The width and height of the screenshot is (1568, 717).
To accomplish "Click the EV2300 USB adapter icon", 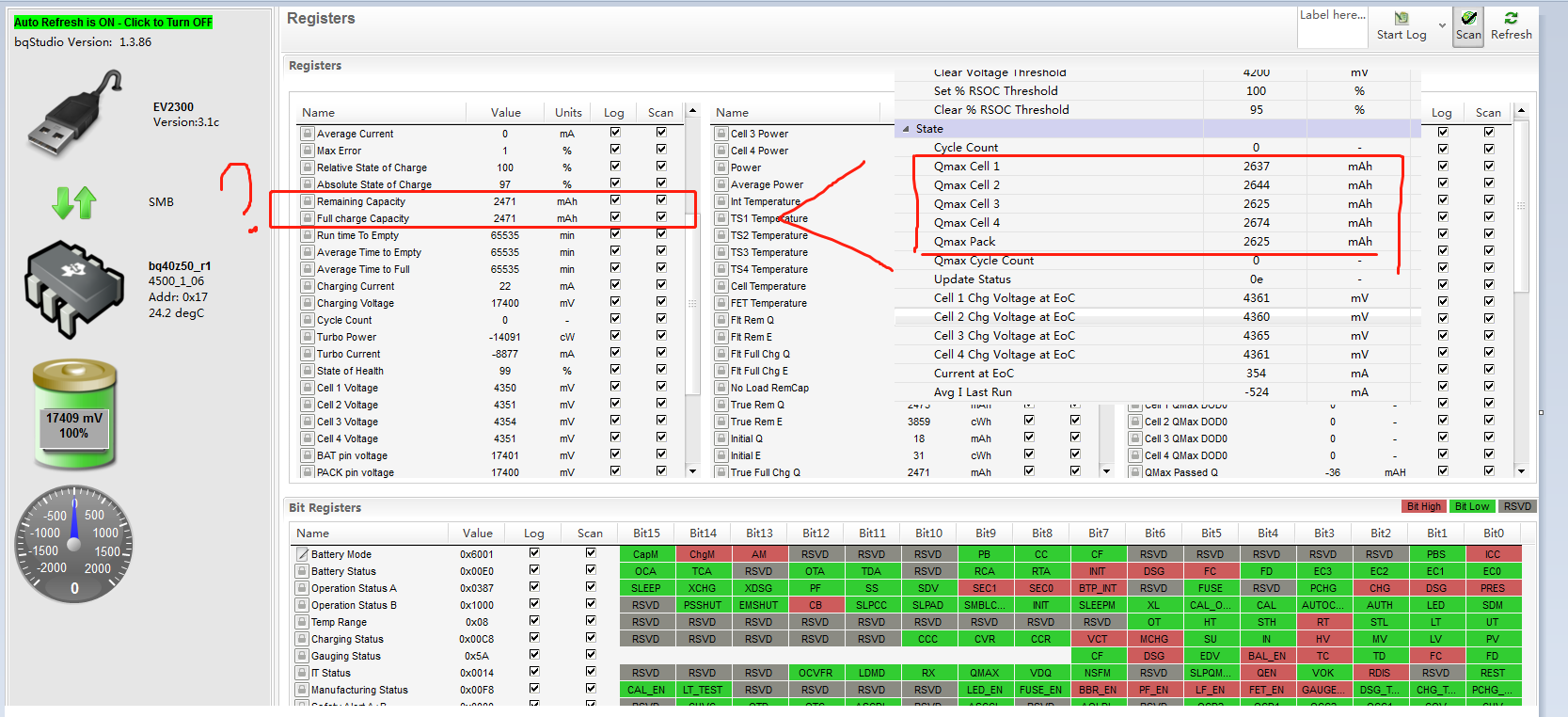I will point(75,113).
